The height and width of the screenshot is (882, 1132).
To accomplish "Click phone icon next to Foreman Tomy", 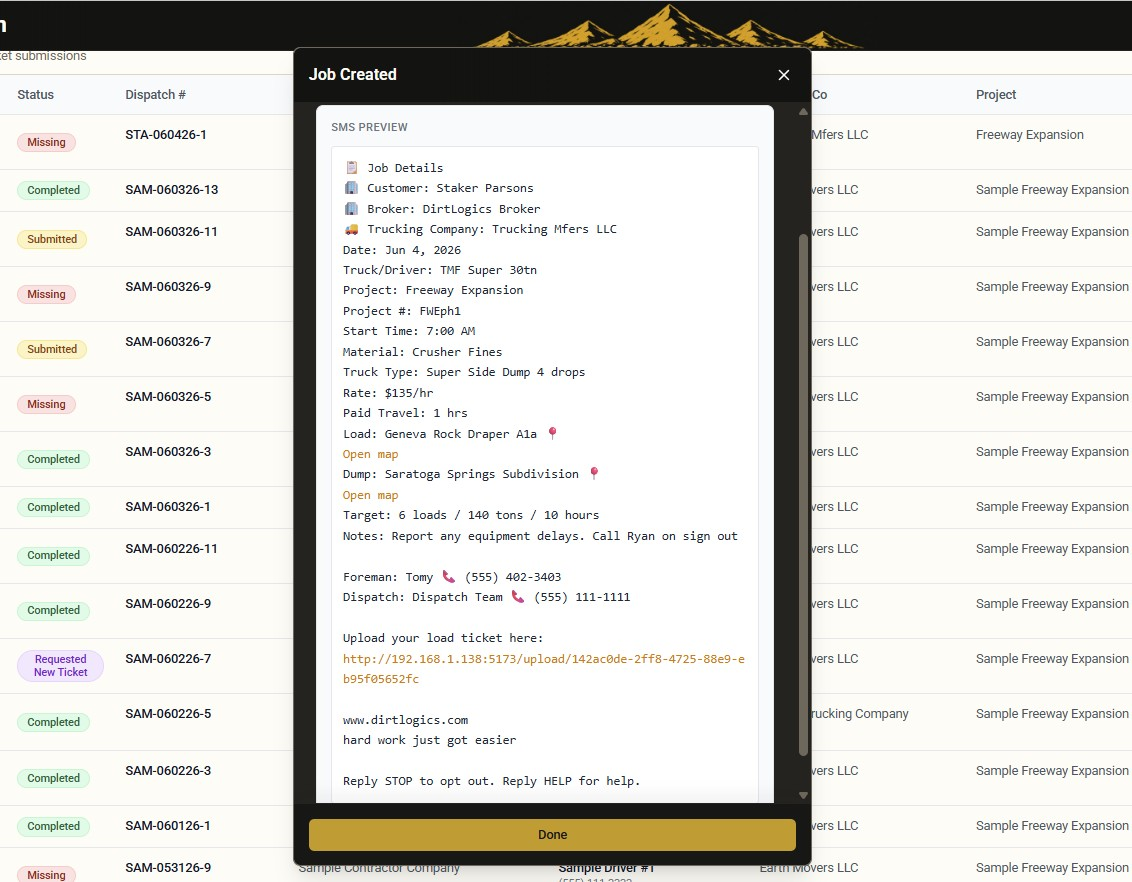I will 449,577.
